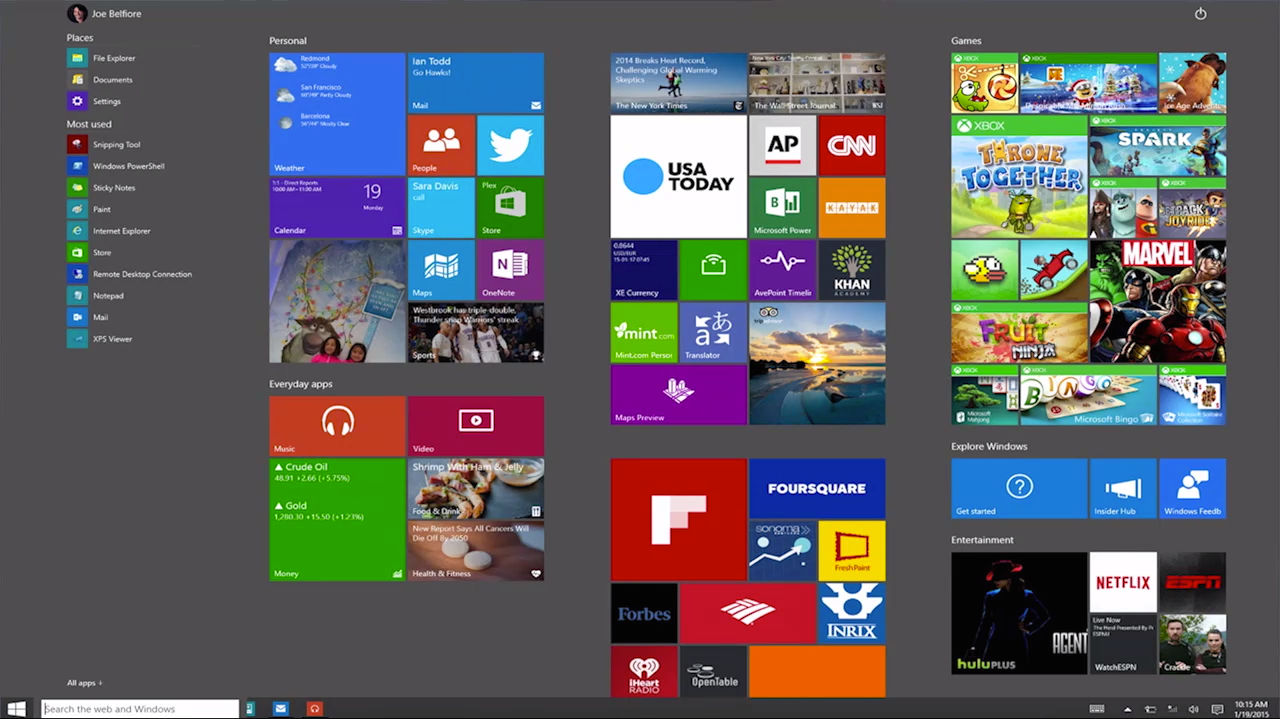Open the Mail icon on the taskbar
This screenshot has width=1280, height=719.
[x=281, y=708]
